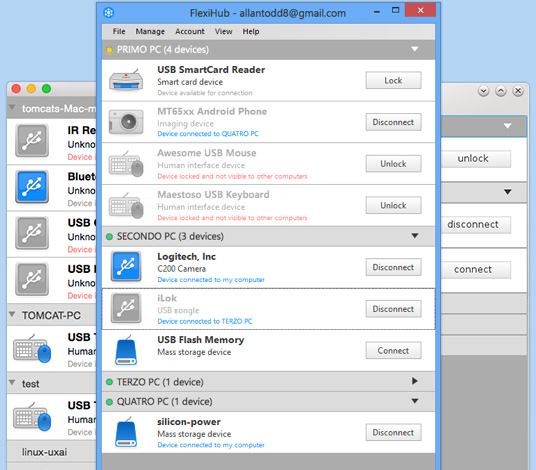Open the File menu
Viewport: 536px width, 470px height.
pyautogui.click(x=119, y=31)
